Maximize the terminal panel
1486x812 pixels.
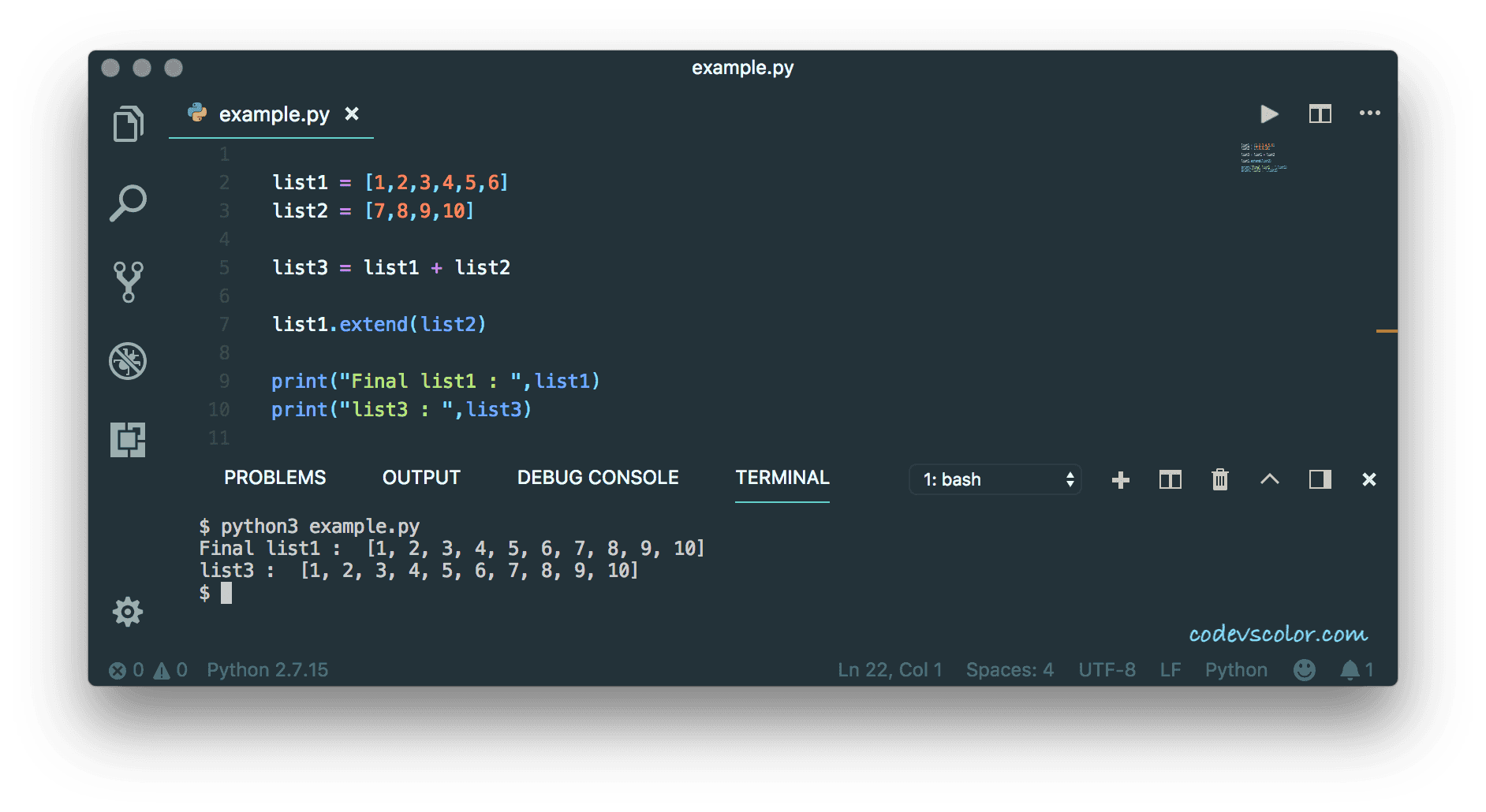point(1270,479)
